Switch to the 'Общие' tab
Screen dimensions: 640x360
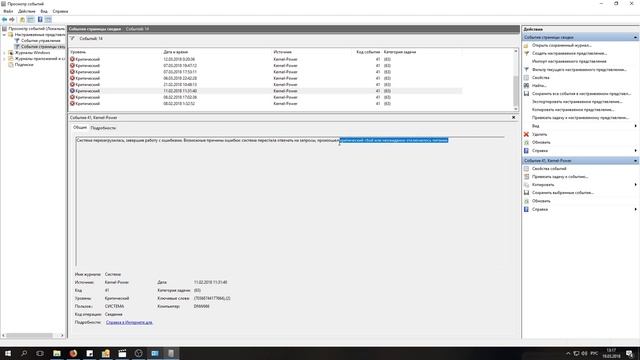point(80,128)
